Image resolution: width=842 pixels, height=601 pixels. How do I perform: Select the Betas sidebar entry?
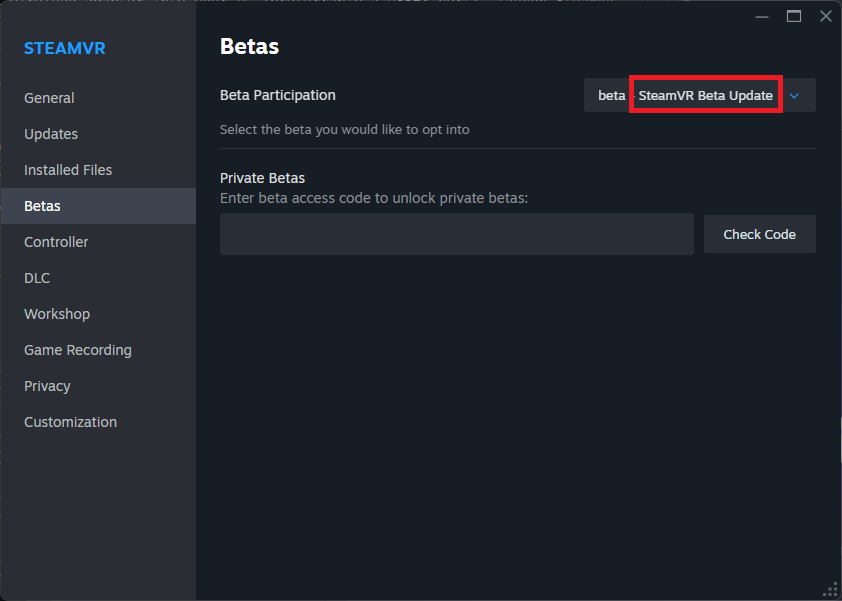[42, 205]
